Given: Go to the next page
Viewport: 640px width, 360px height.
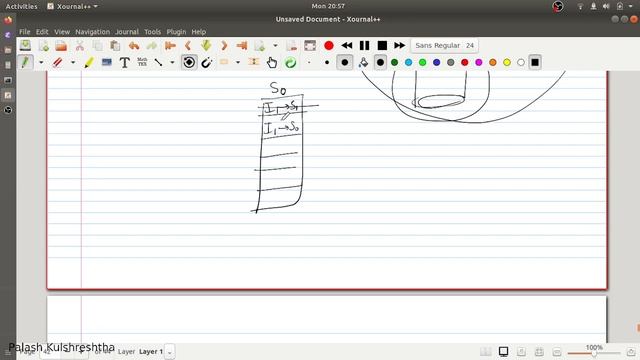Looking at the screenshot, I should 224,45.
